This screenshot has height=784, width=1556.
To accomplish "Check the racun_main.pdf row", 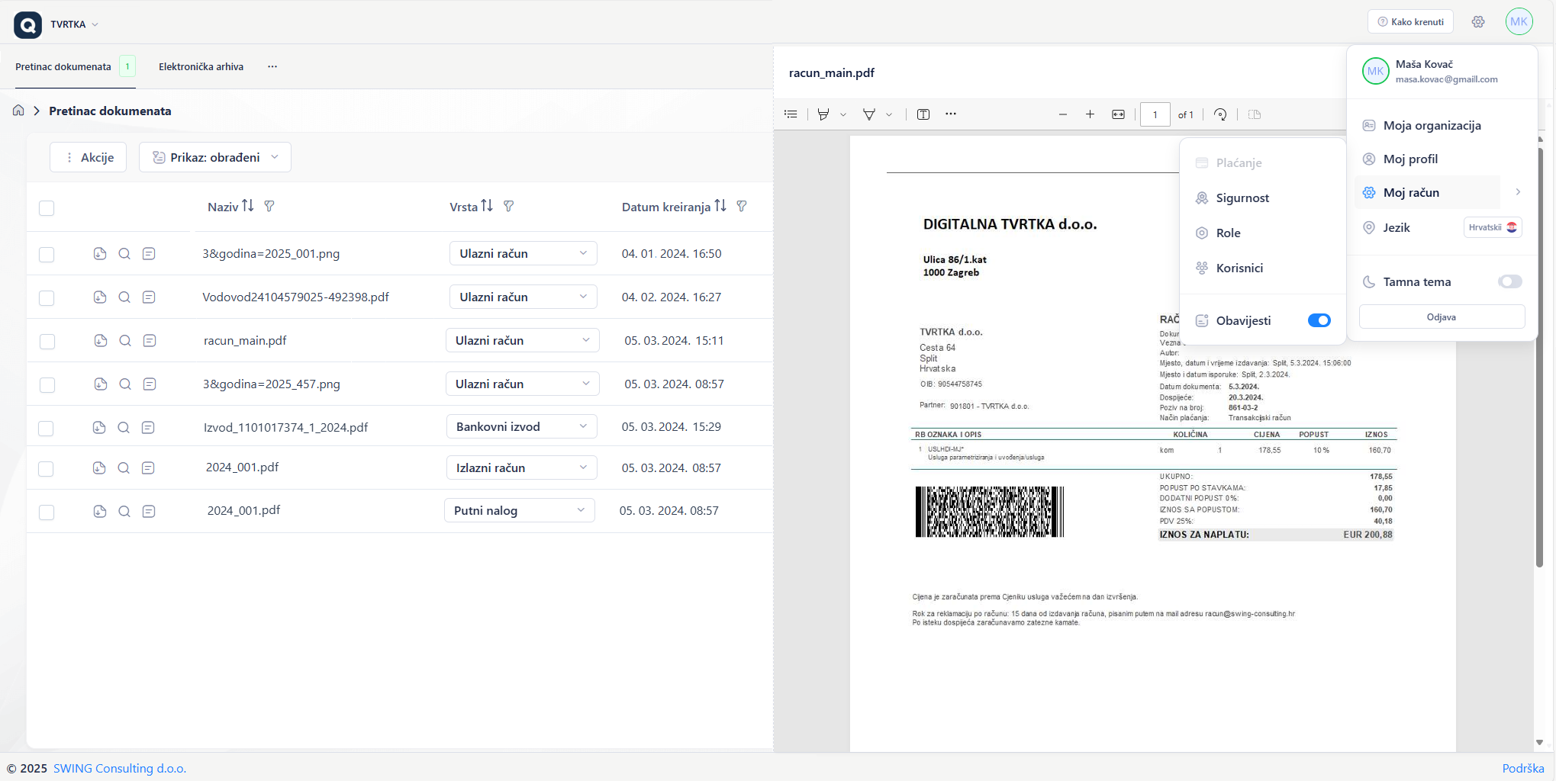I will click(47, 342).
